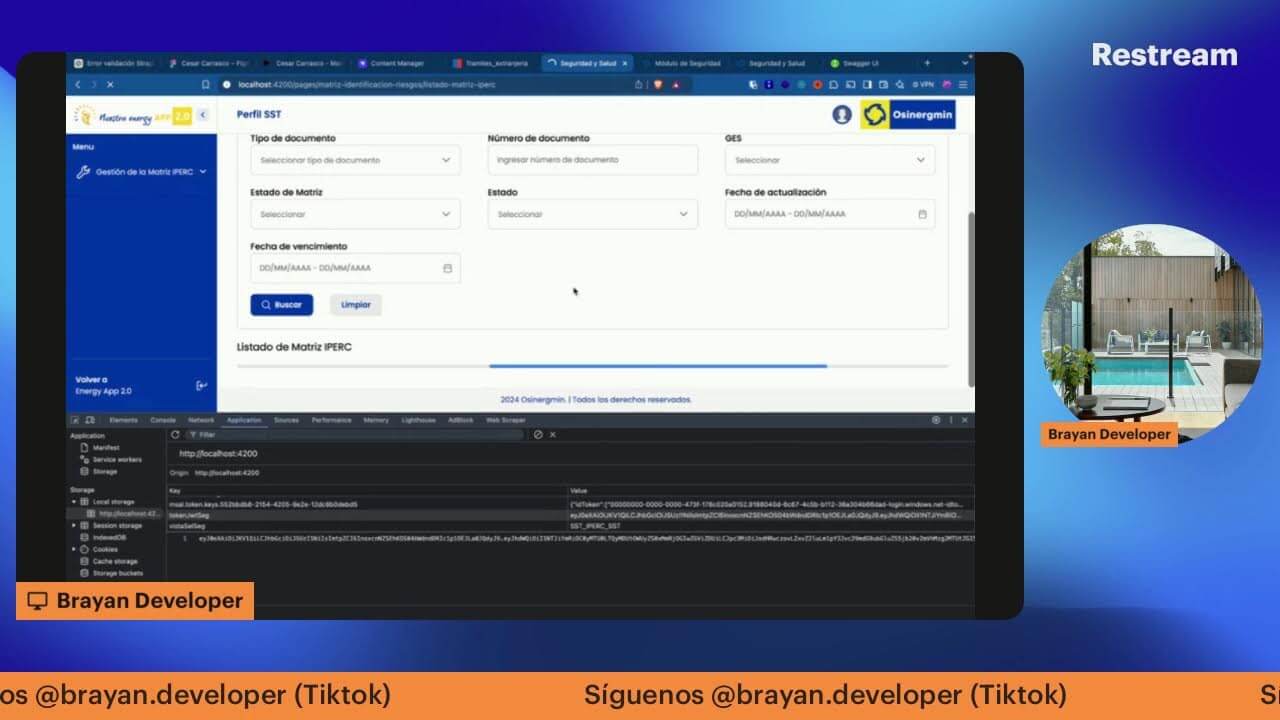
Task: Click the Nuestra energy App 2.0 logo
Action: pyautogui.click(x=132, y=116)
